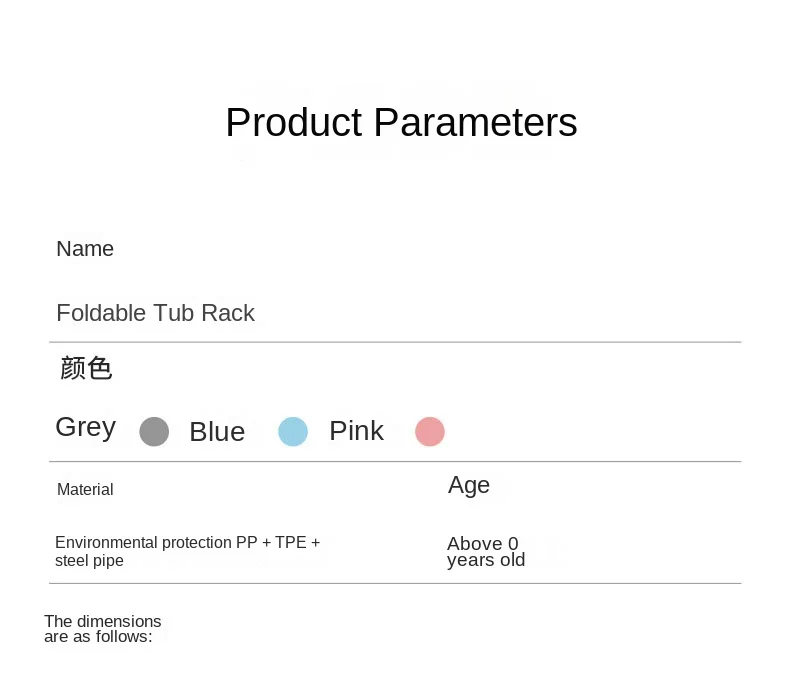Image resolution: width=790 pixels, height=674 pixels.
Task: Select the Name label
Action: (x=85, y=249)
